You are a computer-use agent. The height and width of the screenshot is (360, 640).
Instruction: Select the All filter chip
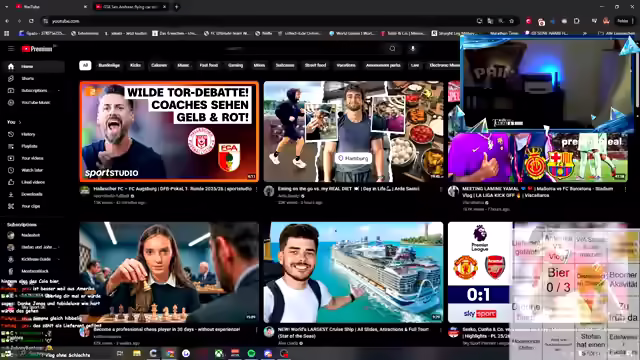(85, 65)
